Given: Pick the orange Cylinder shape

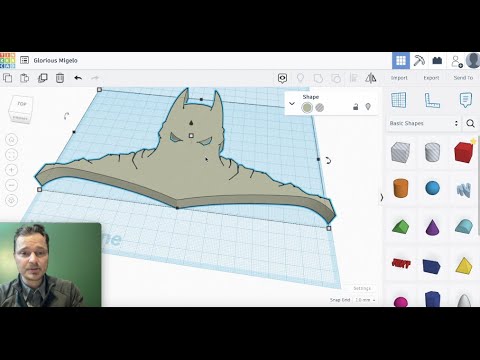Looking at the screenshot, I should (x=400, y=188).
